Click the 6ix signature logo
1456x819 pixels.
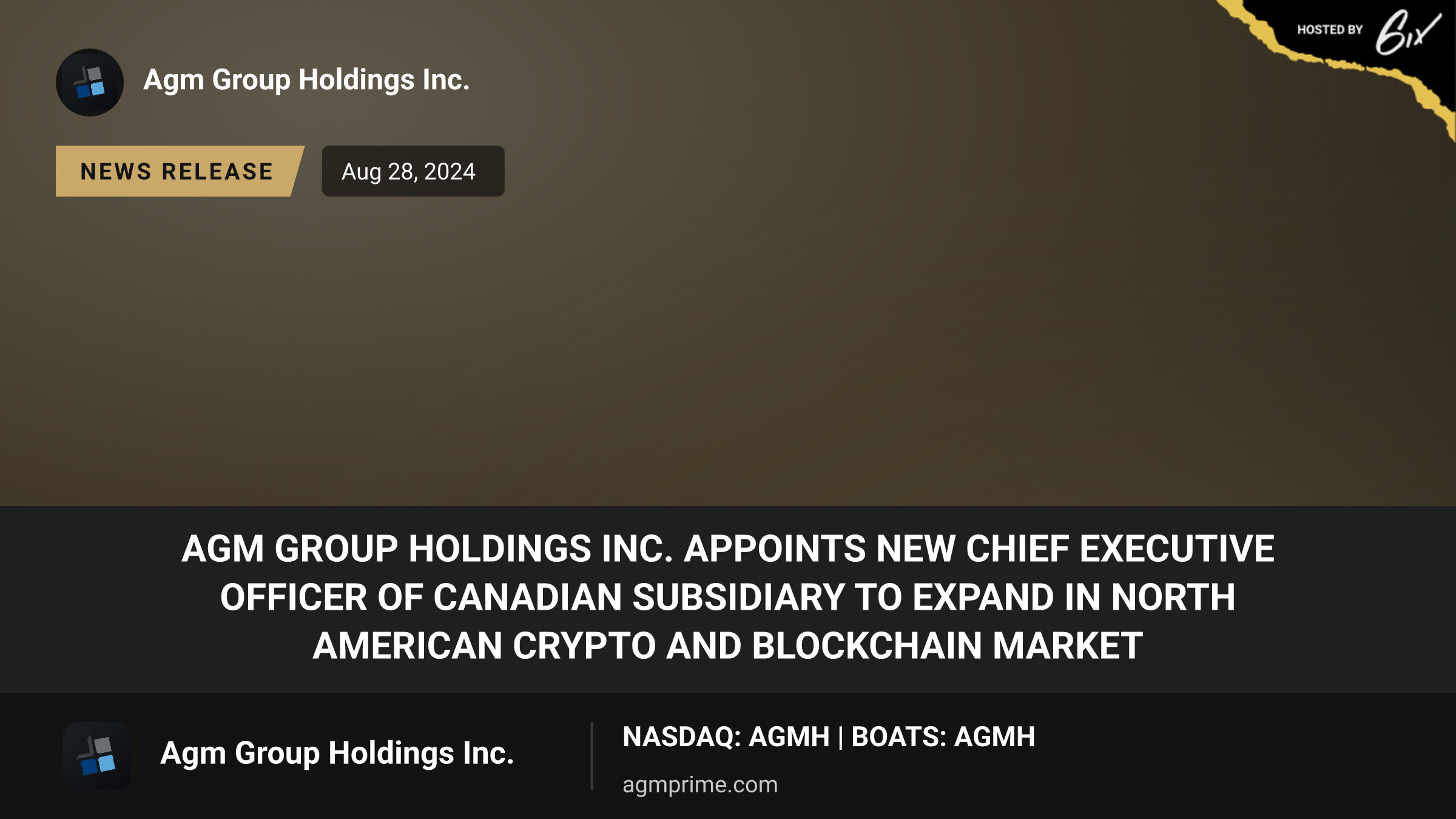coord(1407,32)
